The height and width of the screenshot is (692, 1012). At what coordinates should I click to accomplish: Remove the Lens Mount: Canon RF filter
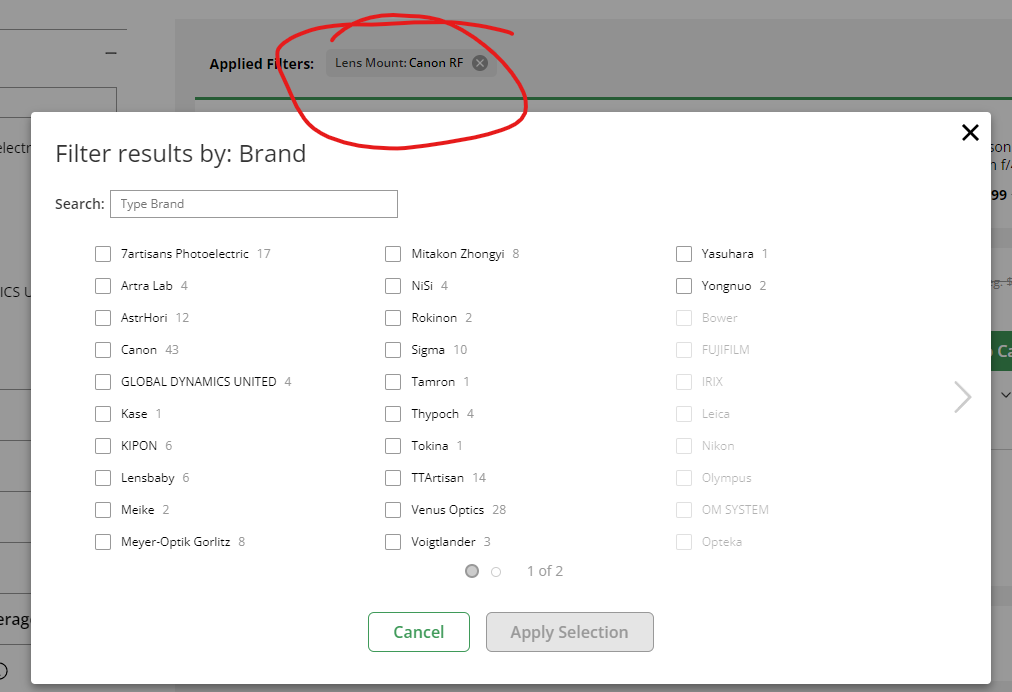coord(480,63)
